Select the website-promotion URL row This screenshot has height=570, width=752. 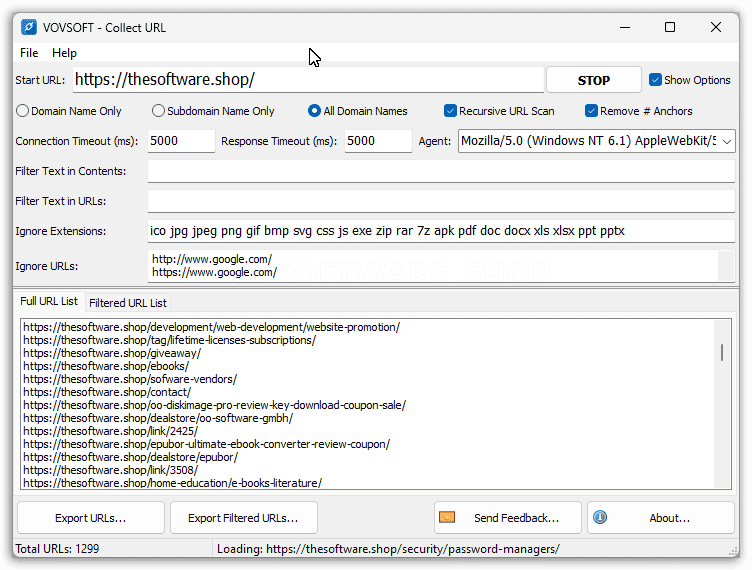[212, 327]
